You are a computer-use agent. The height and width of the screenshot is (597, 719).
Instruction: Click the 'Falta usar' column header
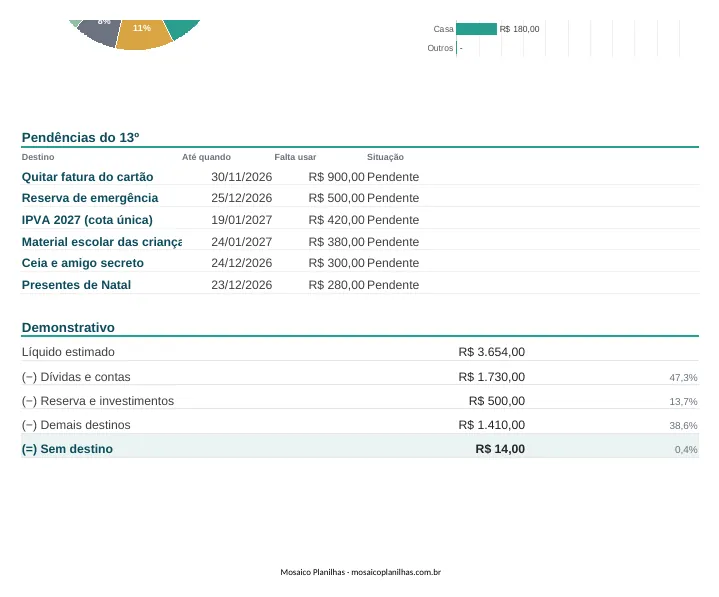pyautogui.click(x=295, y=157)
